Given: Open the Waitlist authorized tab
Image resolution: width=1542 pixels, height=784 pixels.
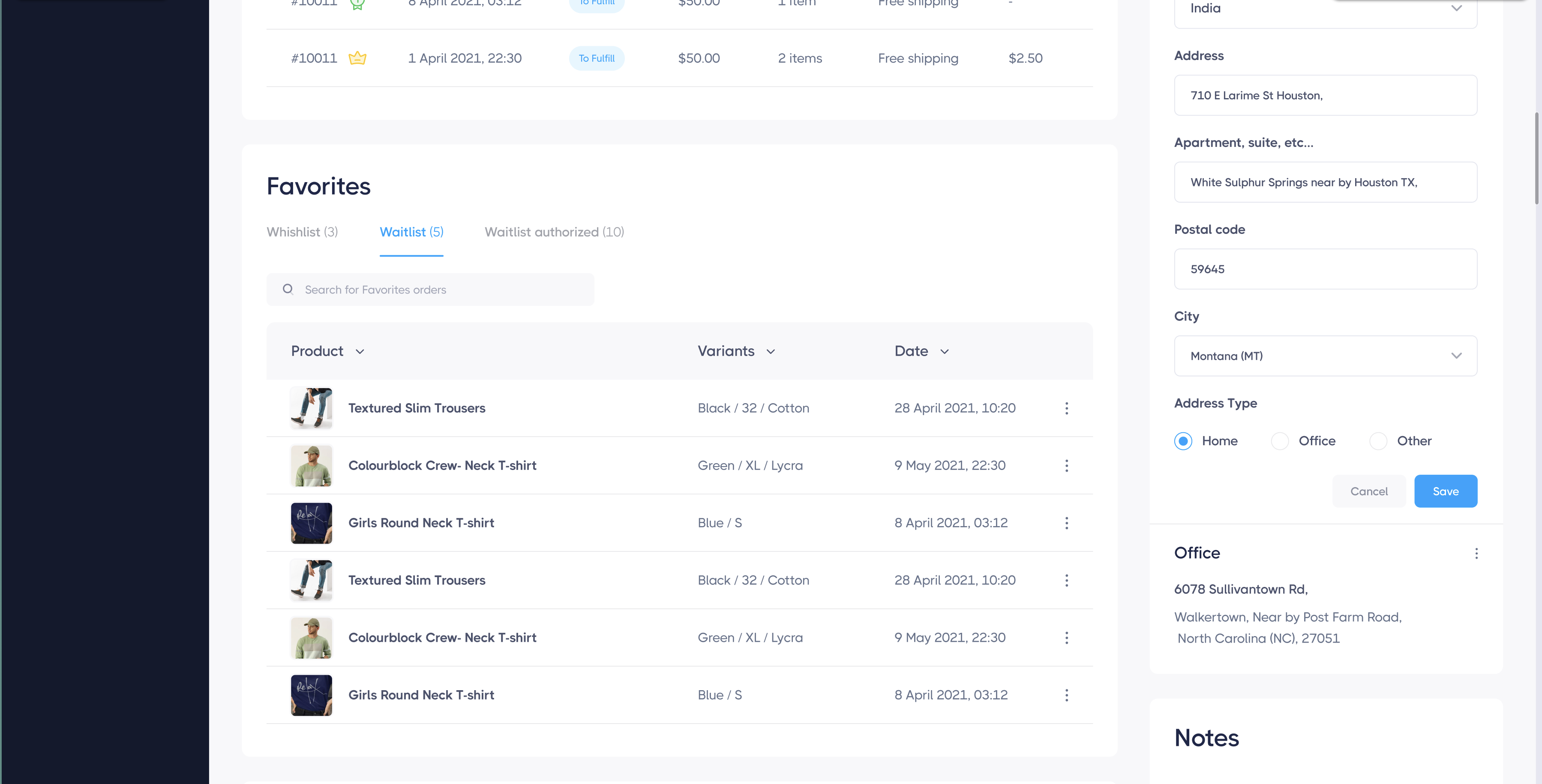Looking at the screenshot, I should (554, 232).
